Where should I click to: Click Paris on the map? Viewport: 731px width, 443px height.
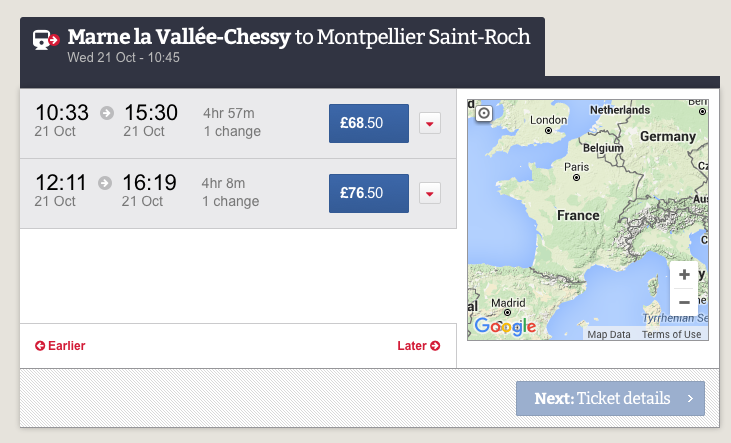coord(576,174)
